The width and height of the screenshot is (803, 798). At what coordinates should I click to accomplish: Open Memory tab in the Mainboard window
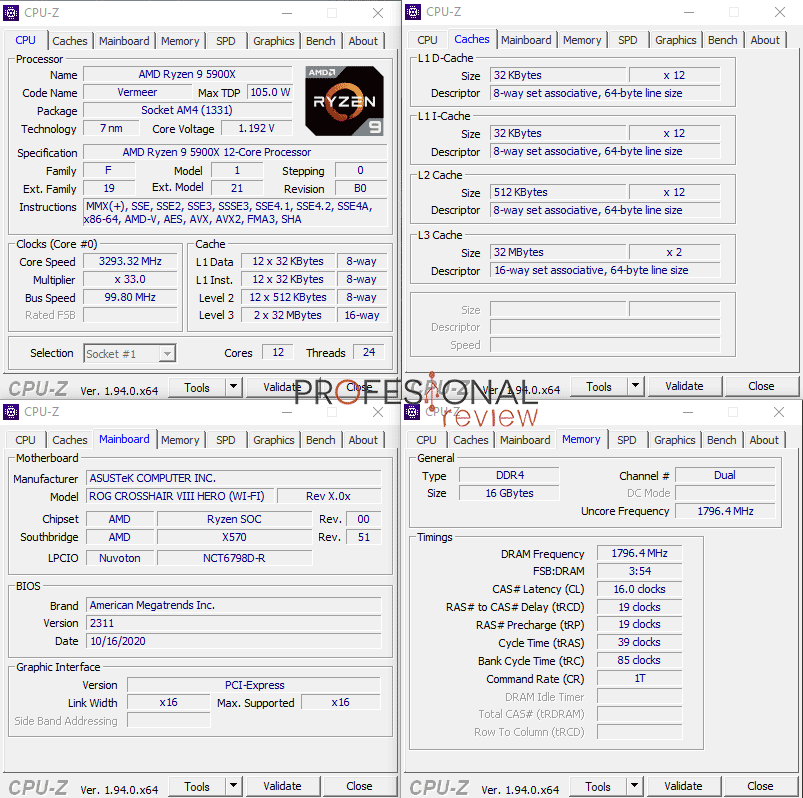click(180, 440)
